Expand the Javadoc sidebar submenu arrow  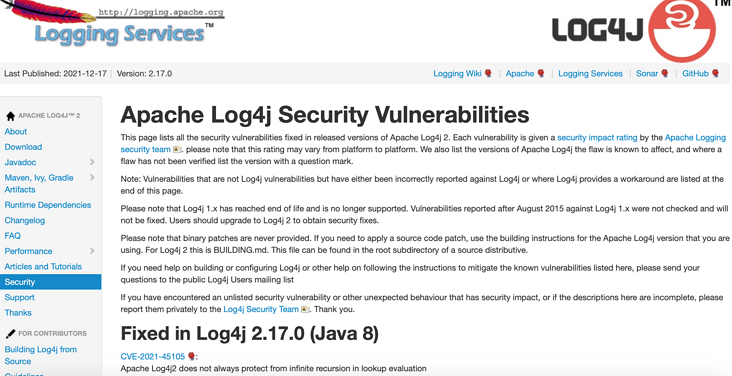(92, 162)
